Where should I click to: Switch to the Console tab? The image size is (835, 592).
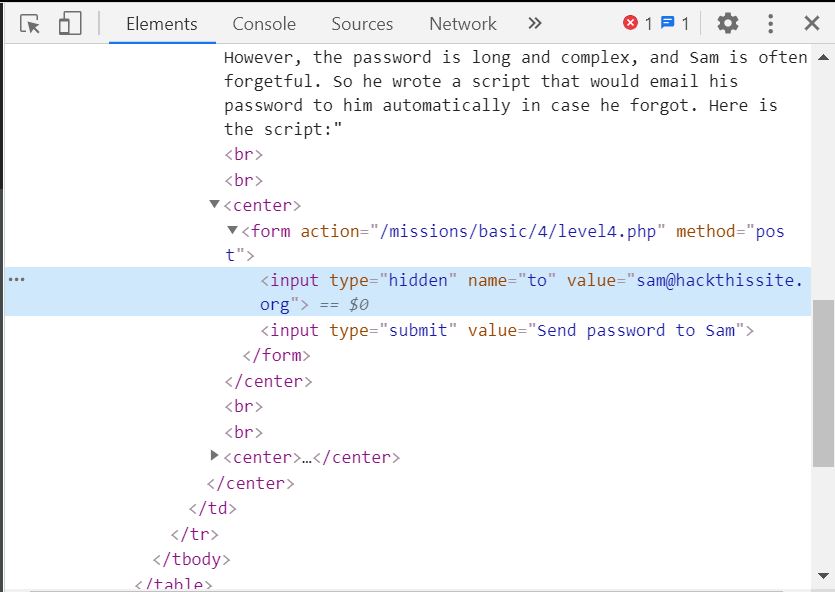tap(264, 24)
